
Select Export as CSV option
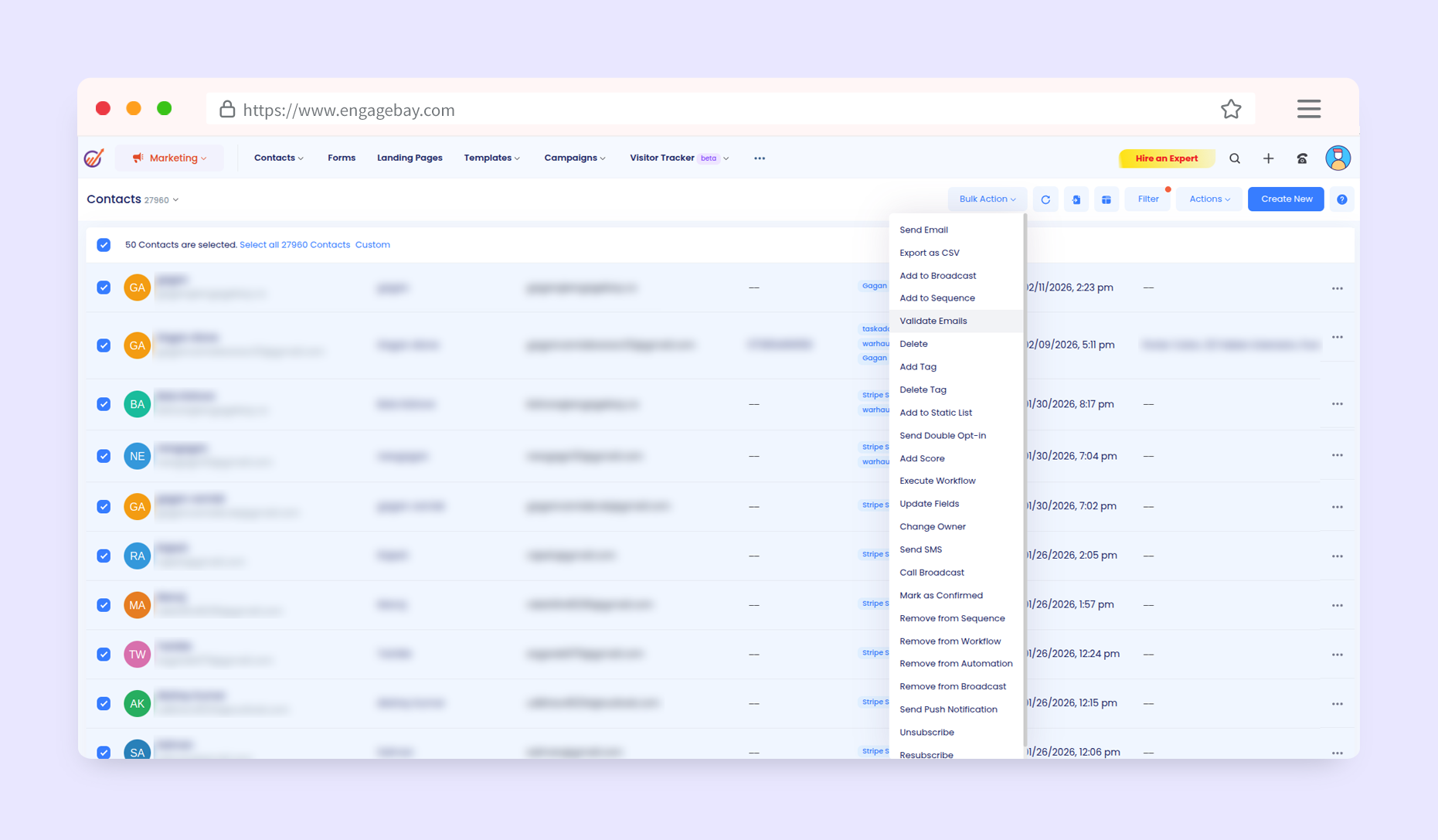[x=929, y=253]
